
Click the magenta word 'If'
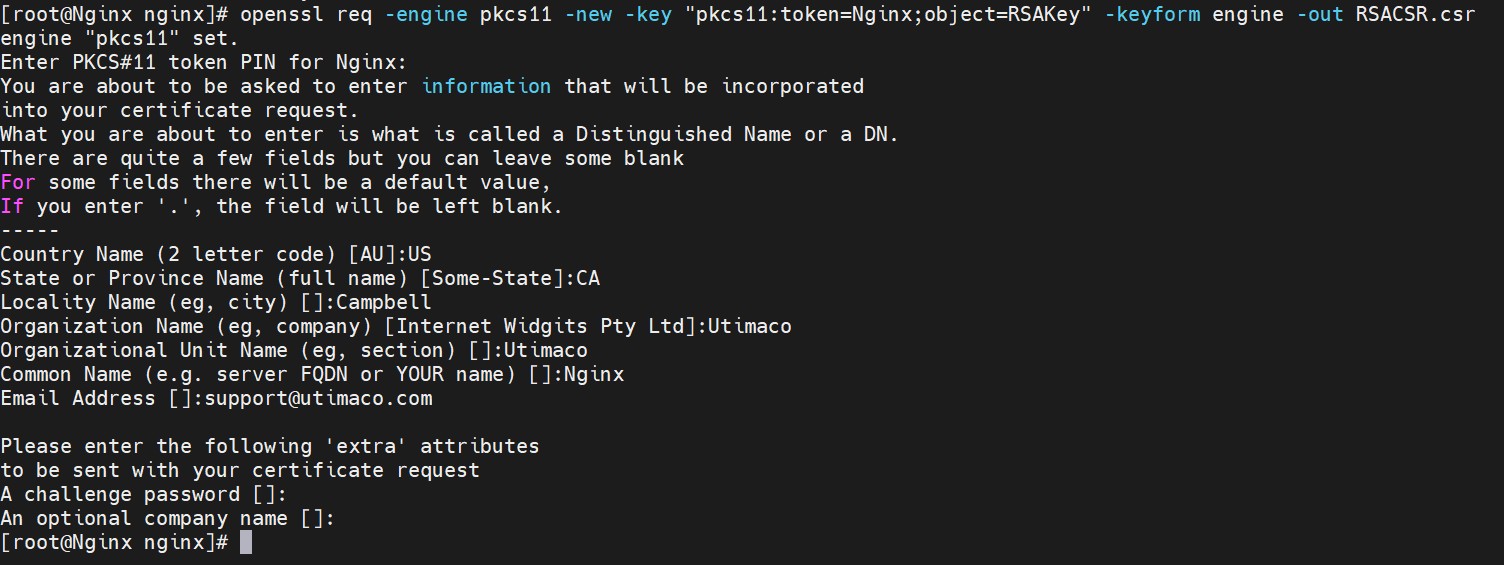(12, 207)
